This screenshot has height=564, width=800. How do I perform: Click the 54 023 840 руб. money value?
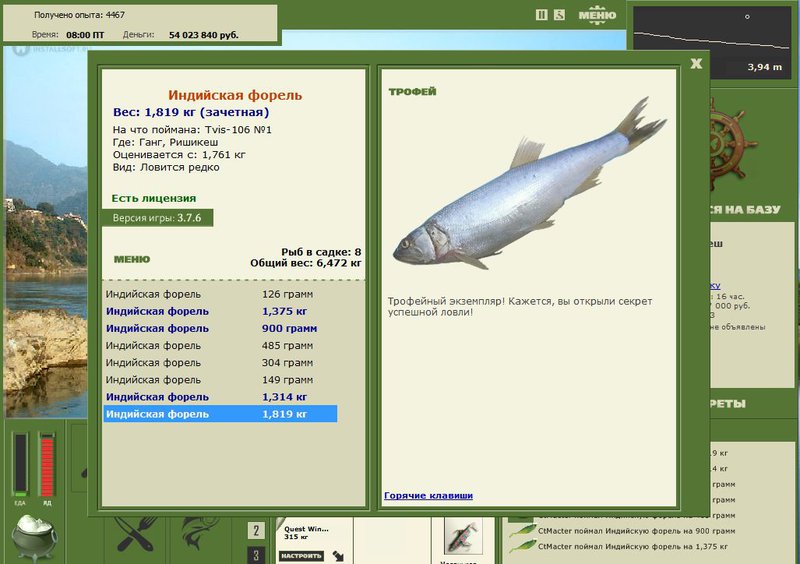click(x=204, y=35)
